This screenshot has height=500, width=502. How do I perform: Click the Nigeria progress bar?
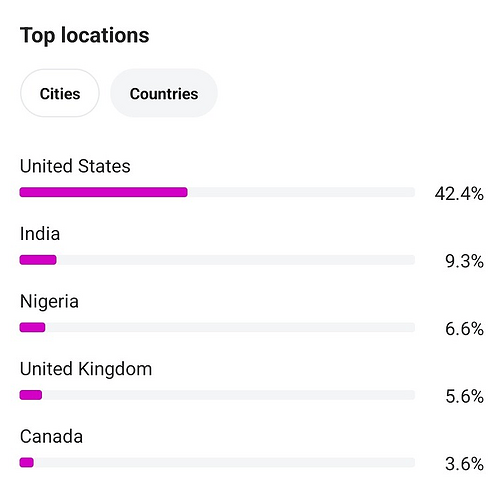[x=217, y=328]
